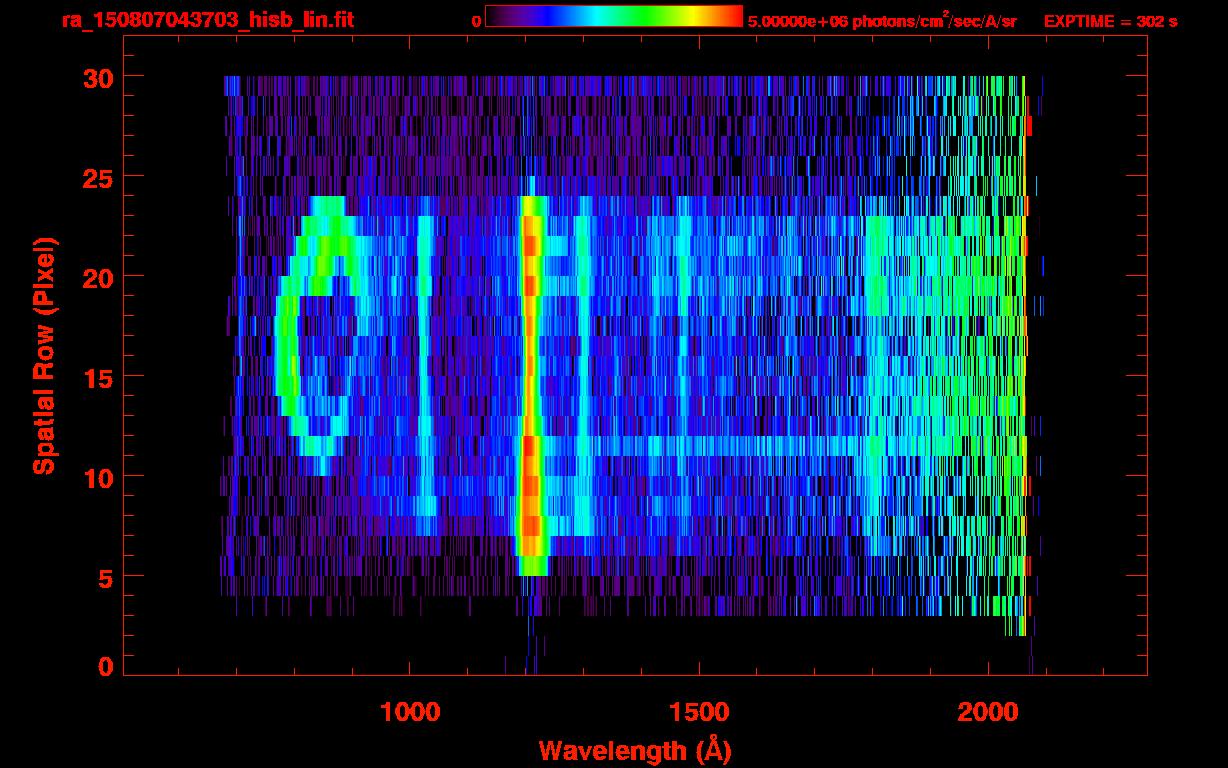Image resolution: width=1228 pixels, height=768 pixels.
Task: Click the color bar minimum value 0
Action: point(477,21)
